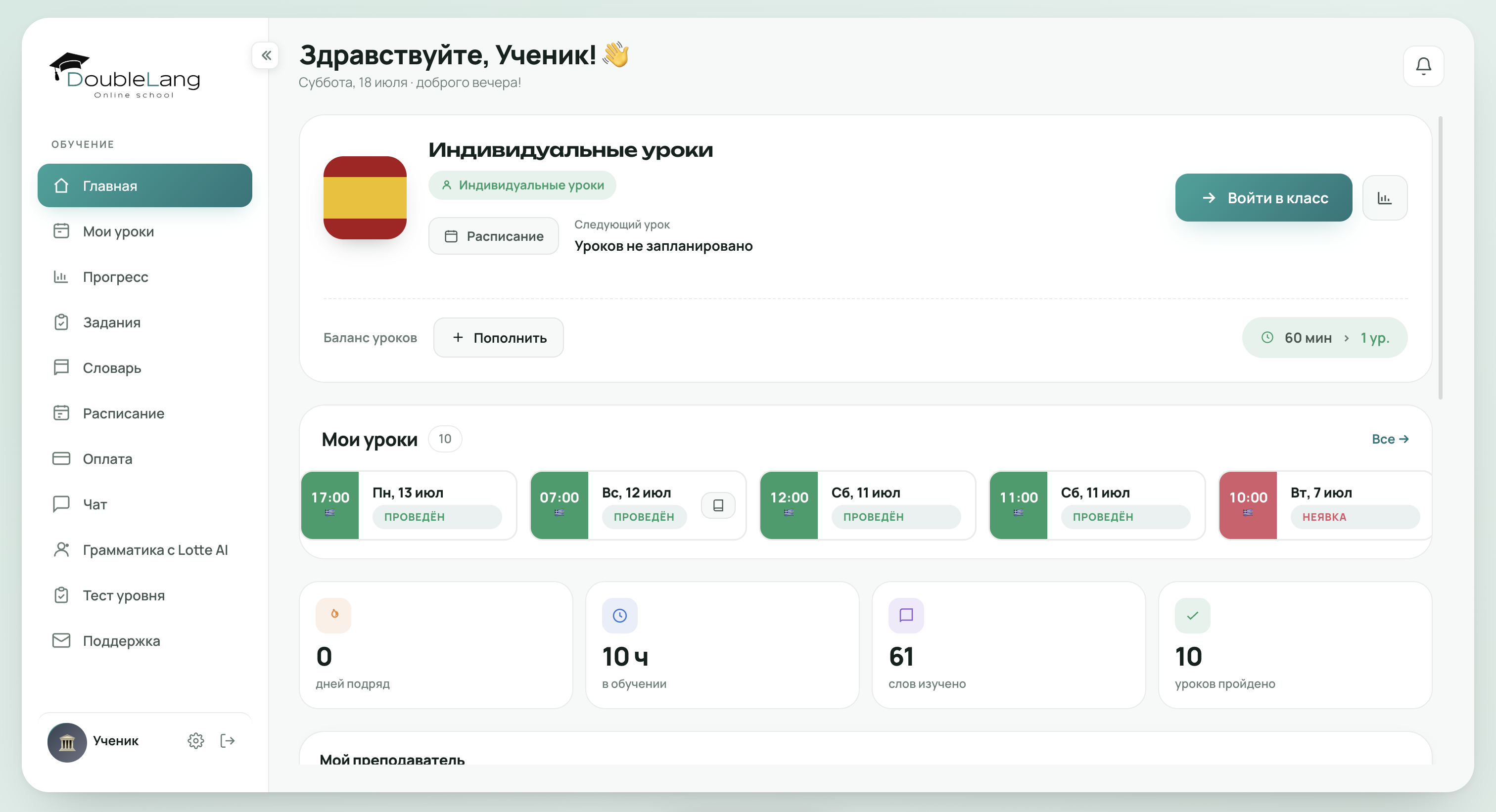1496x812 pixels.
Task: Click the book icon on слов изучено card
Action: pyautogui.click(x=906, y=615)
